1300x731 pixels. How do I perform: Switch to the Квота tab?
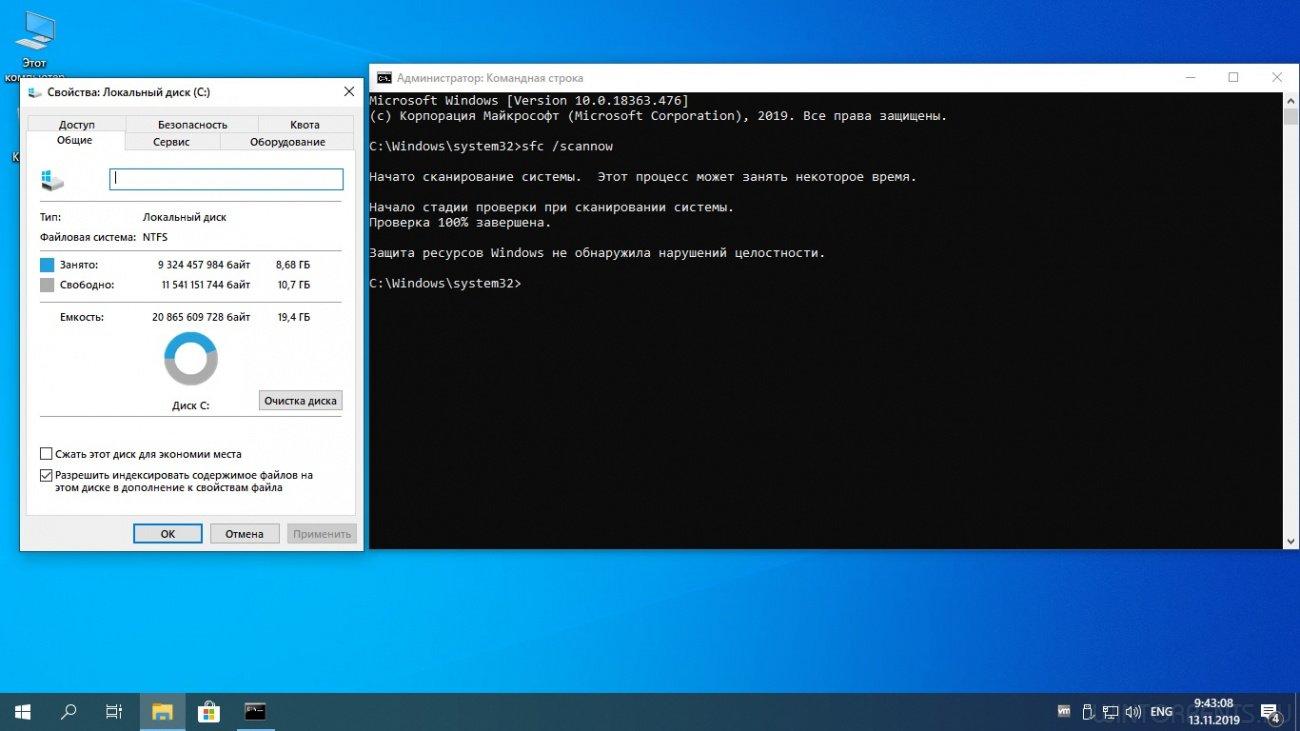[305, 125]
